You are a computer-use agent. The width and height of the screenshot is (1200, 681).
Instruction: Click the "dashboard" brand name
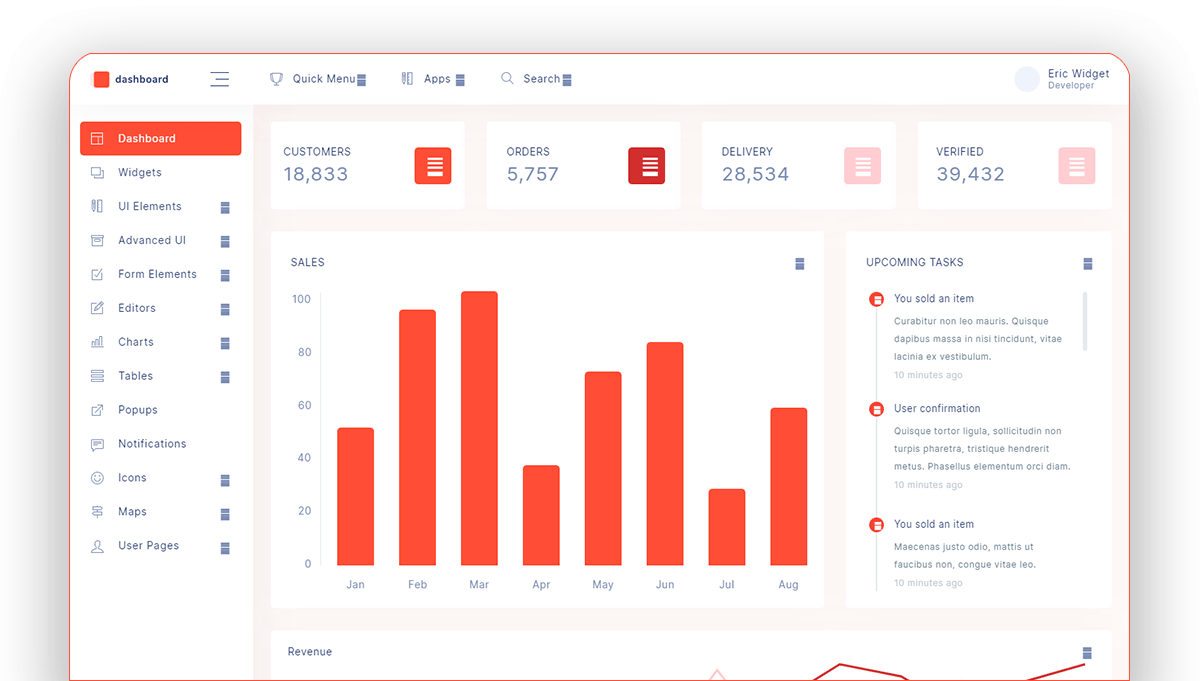tap(142, 80)
